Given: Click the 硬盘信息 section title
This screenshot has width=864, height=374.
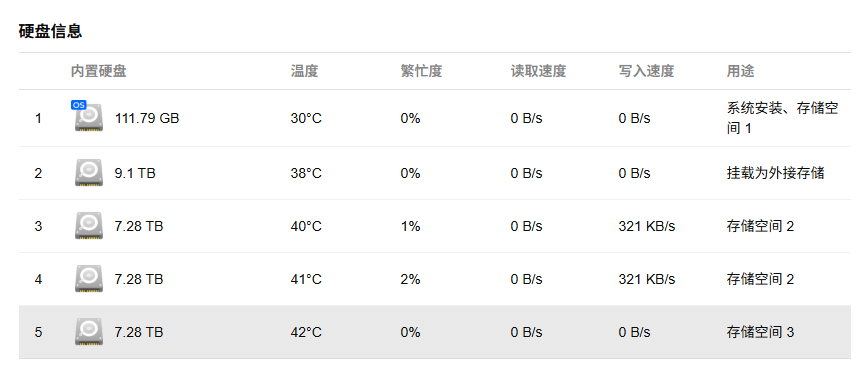Looking at the screenshot, I should 50,31.
